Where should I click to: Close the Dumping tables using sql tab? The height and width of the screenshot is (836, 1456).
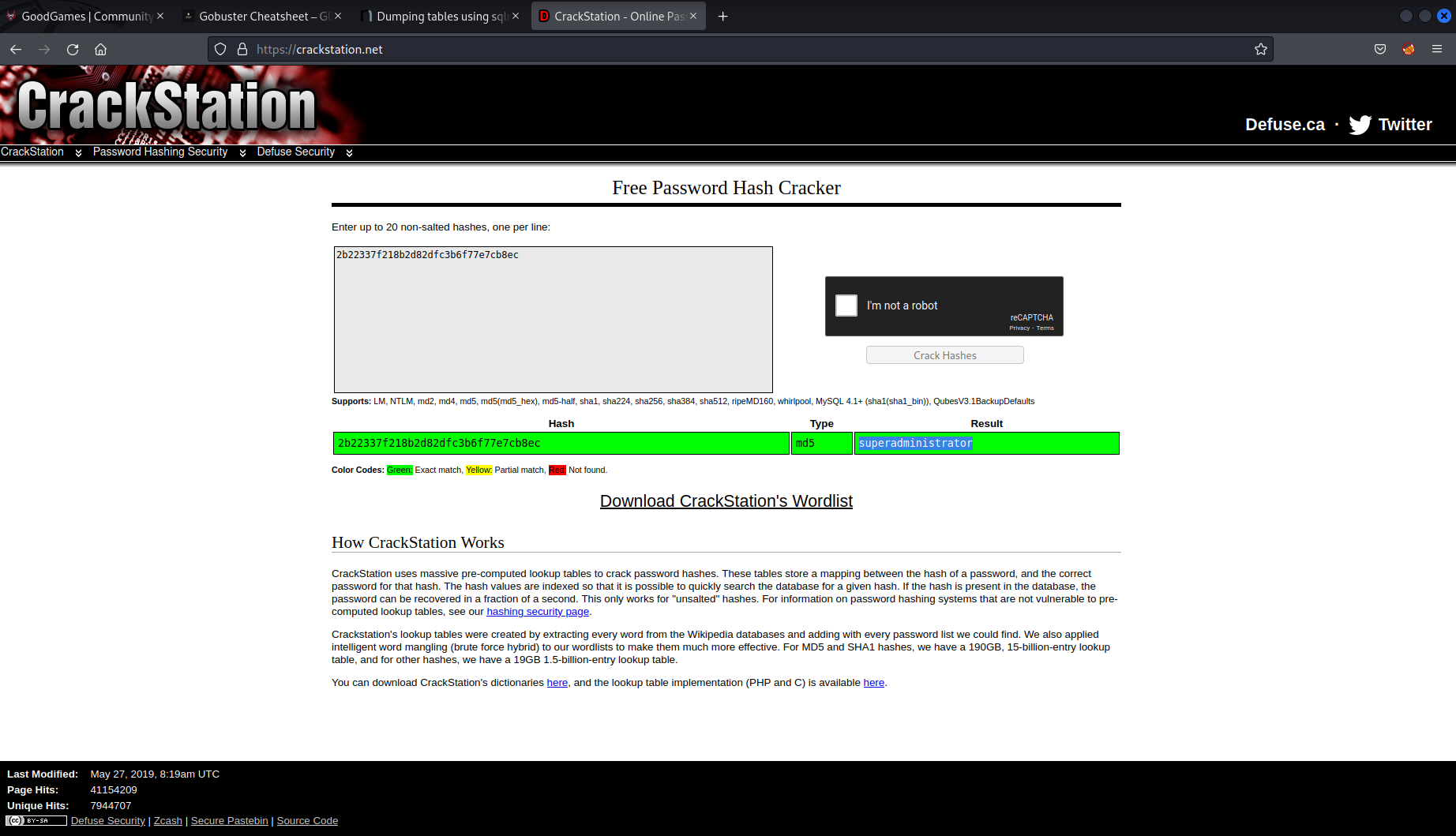[x=516, y=16]
